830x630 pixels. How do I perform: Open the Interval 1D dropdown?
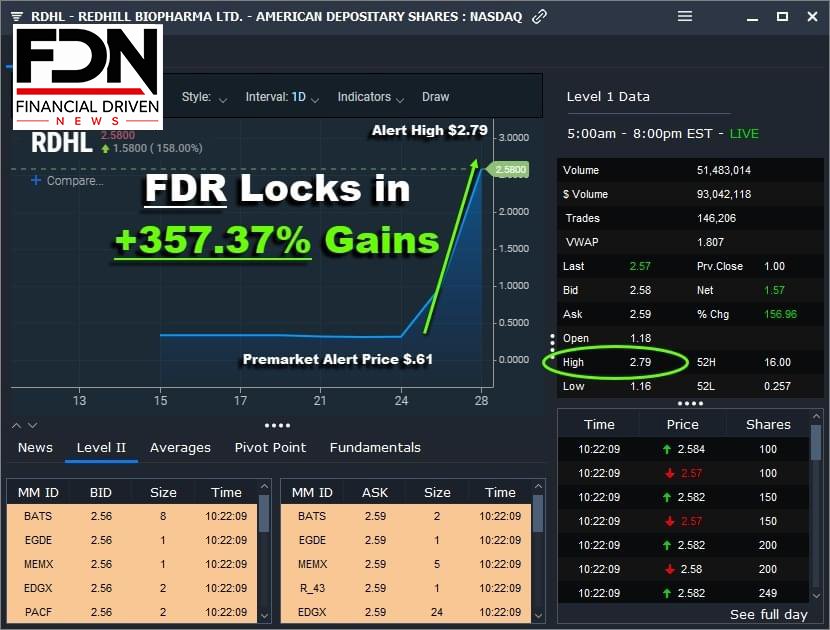pyautogui.click(x=282, y=97)
